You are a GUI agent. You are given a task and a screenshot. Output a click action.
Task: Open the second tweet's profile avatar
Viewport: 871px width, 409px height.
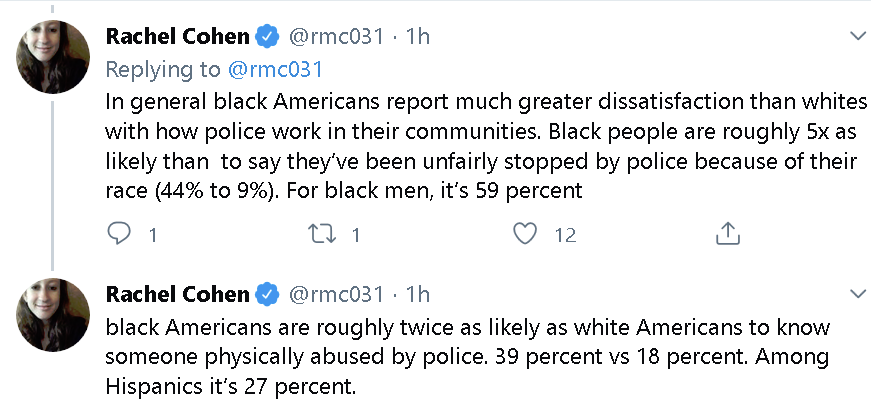(x=53, y=315)
